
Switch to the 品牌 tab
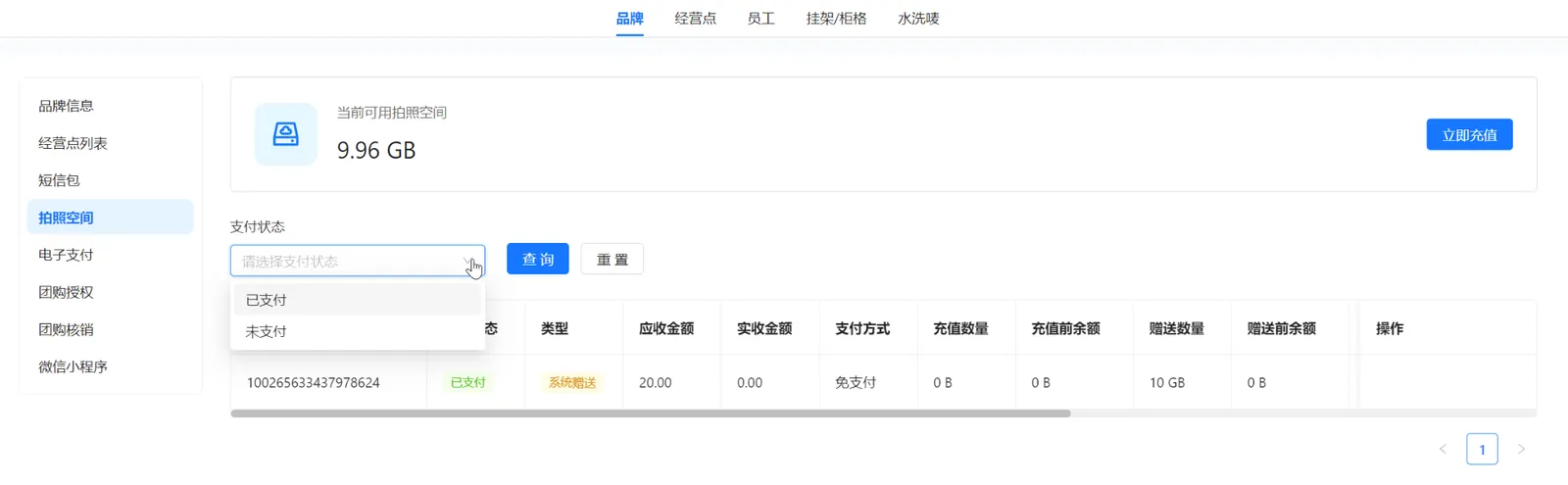[x=629, y=18]
